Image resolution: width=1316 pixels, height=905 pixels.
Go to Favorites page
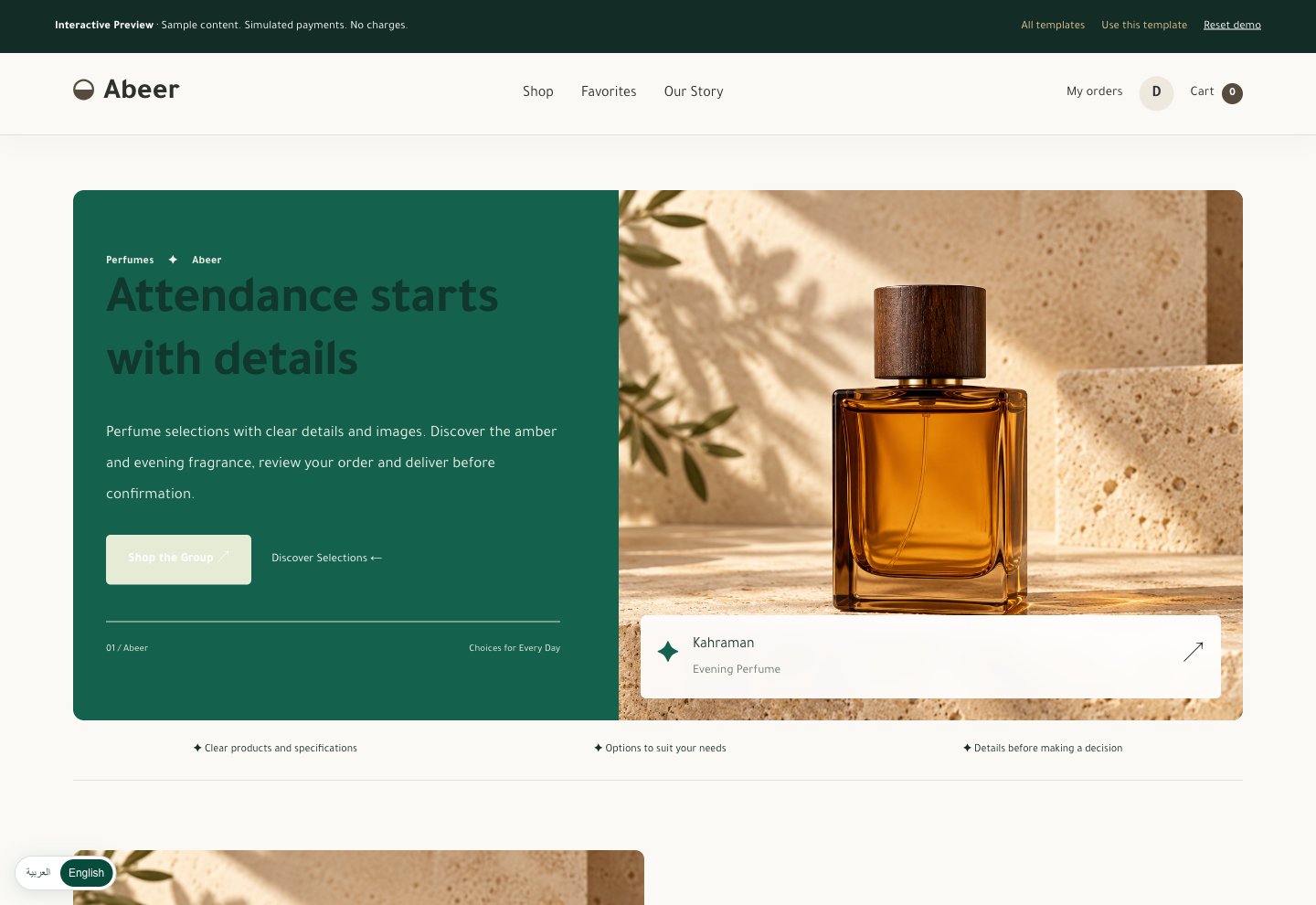[x=609, y=91]
